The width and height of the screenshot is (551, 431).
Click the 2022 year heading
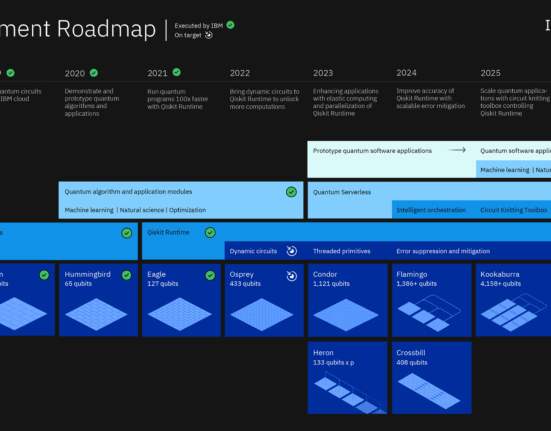click(x=240, y=73)
